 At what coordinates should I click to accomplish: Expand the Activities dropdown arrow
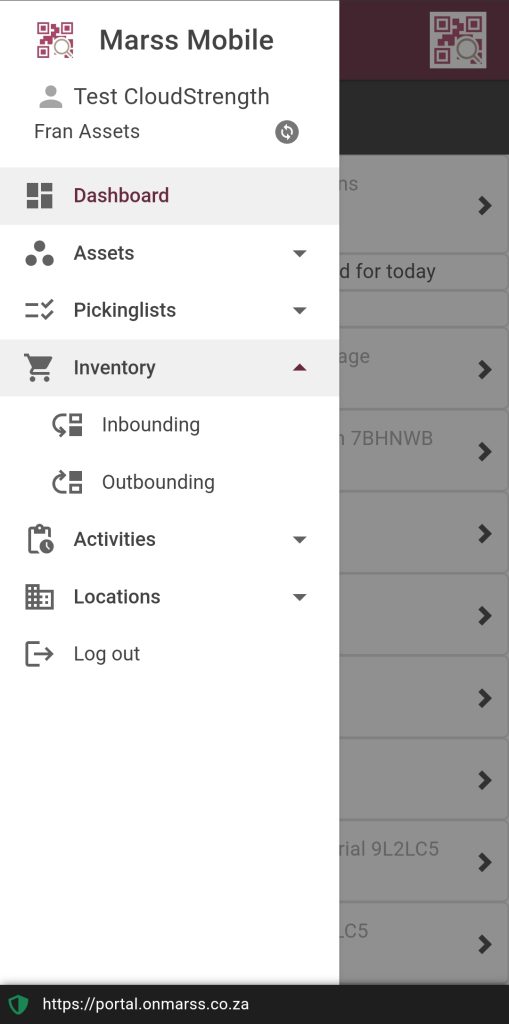coord(299,540)
